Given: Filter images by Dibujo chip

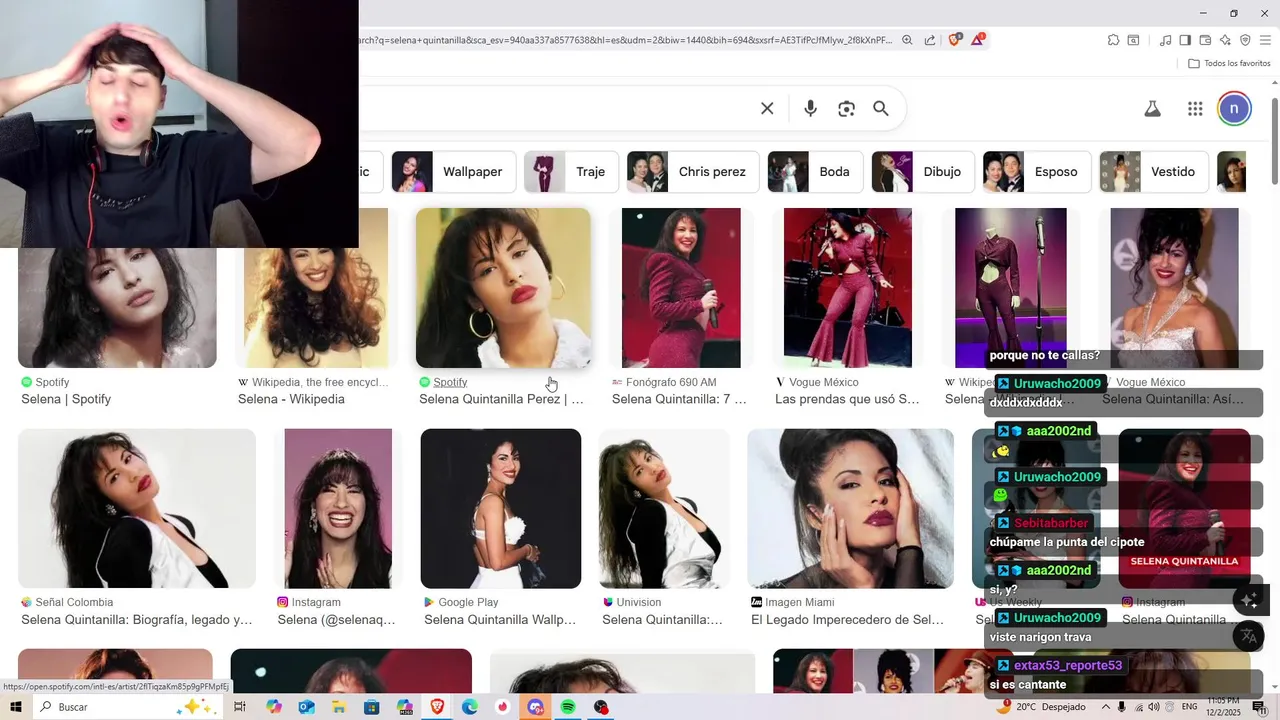Looking at the screenshot, I should click(923, 172).
